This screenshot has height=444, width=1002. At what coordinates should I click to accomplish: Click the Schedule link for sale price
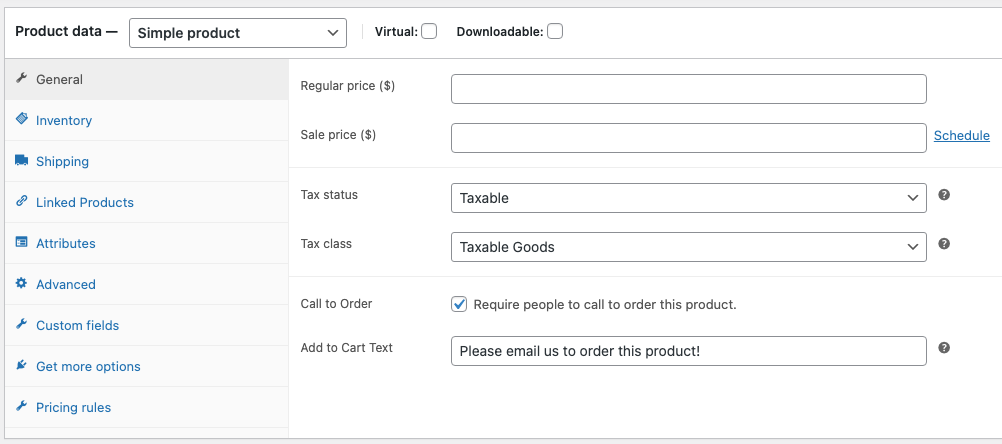(961, 135)
